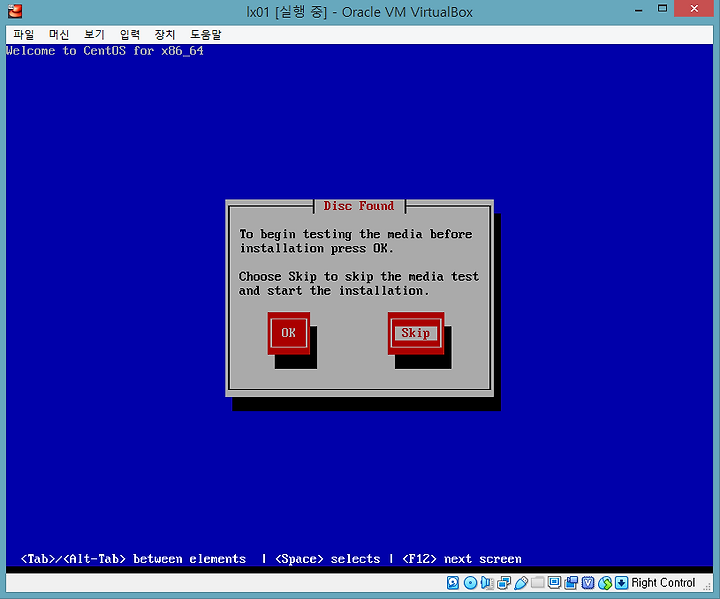Click the optical disc status icon
720x599 pixels.
coord(470,583)
